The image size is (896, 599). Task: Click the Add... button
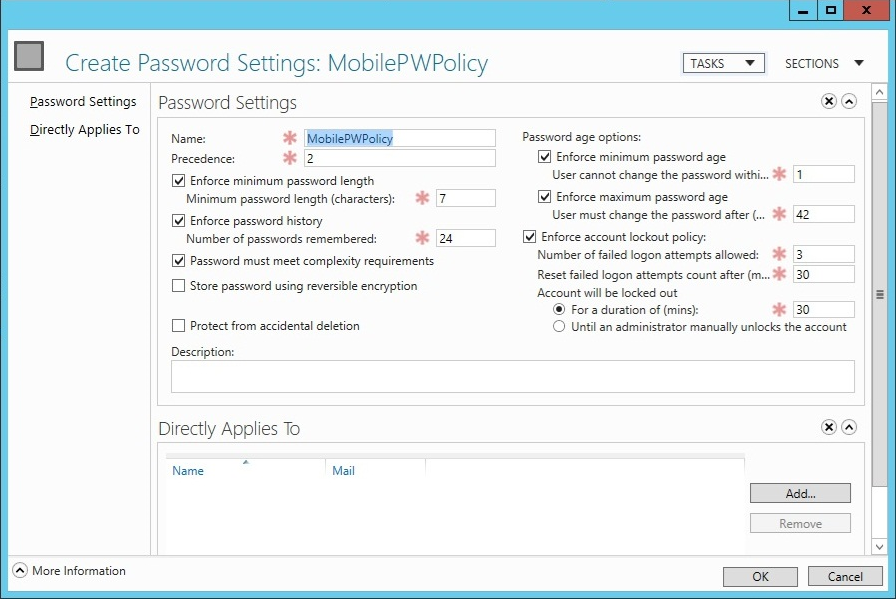[800, 493]
